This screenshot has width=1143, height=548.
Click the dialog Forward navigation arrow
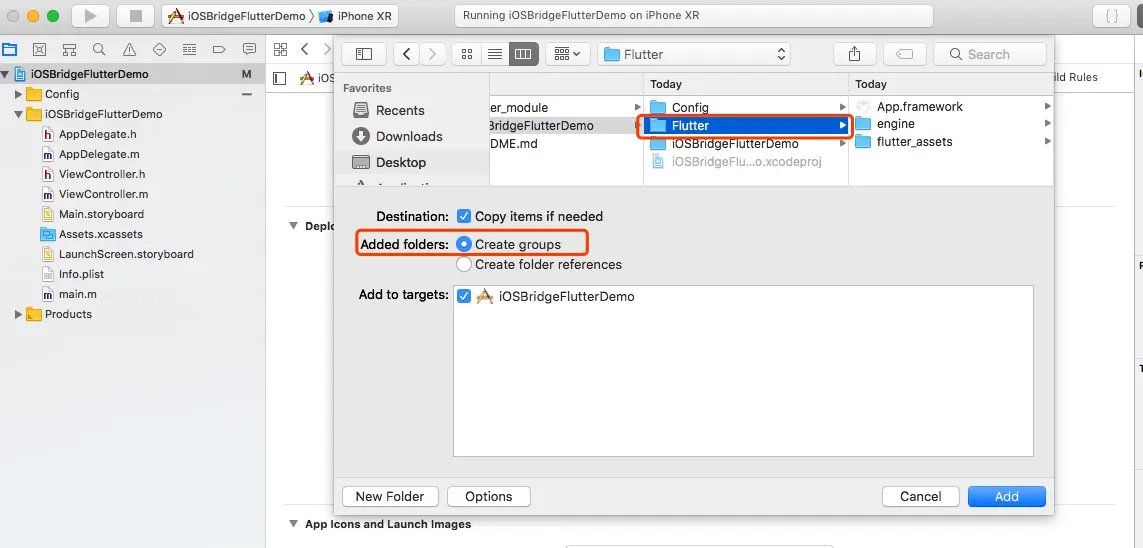point(433,54)
